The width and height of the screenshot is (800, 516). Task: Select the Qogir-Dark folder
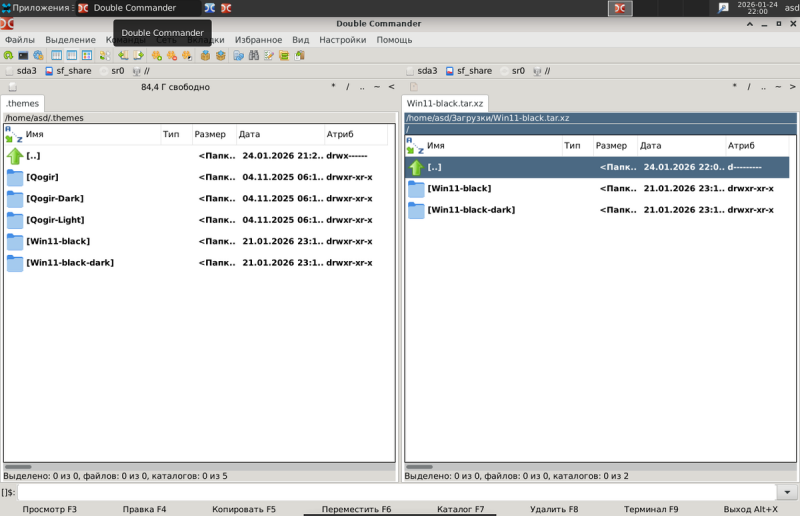[196, 199]
